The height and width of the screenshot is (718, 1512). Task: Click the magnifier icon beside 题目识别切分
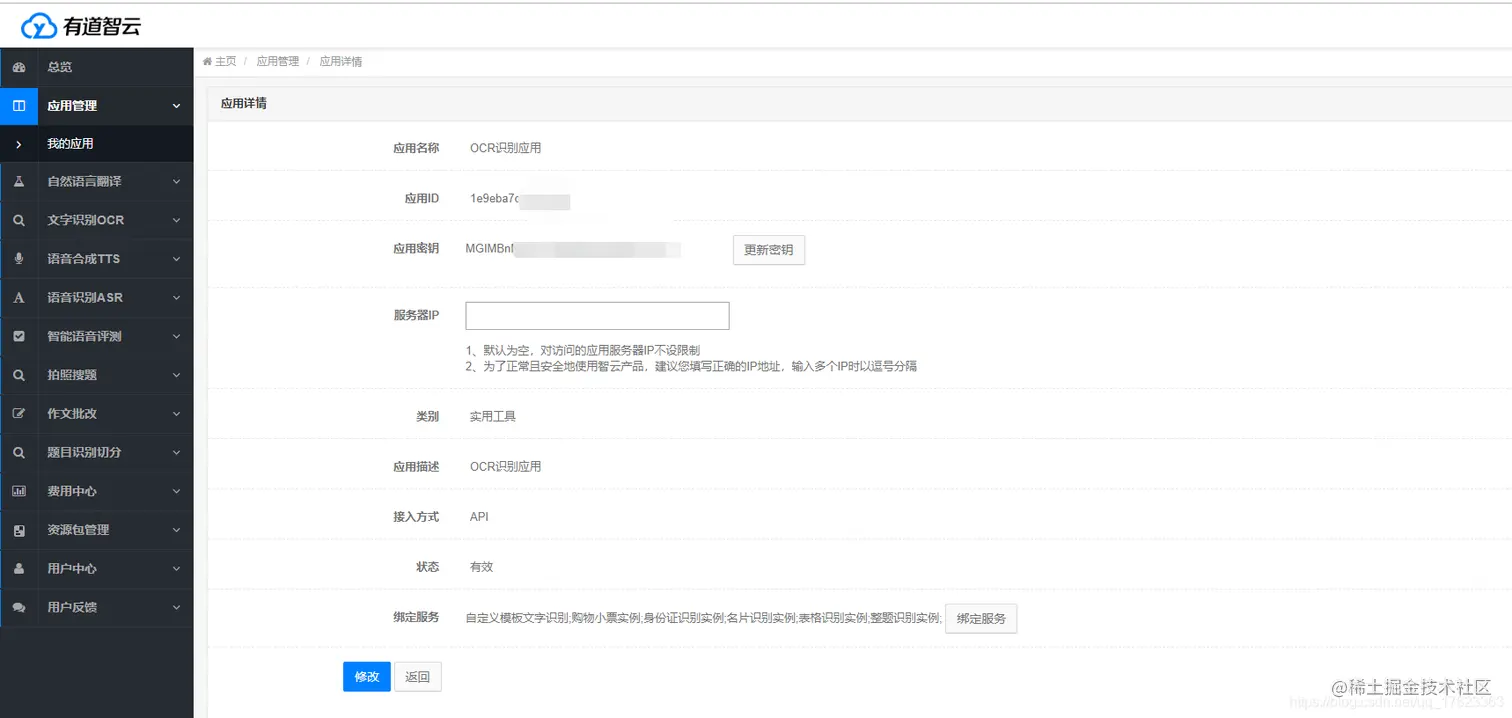coord(18,453)
